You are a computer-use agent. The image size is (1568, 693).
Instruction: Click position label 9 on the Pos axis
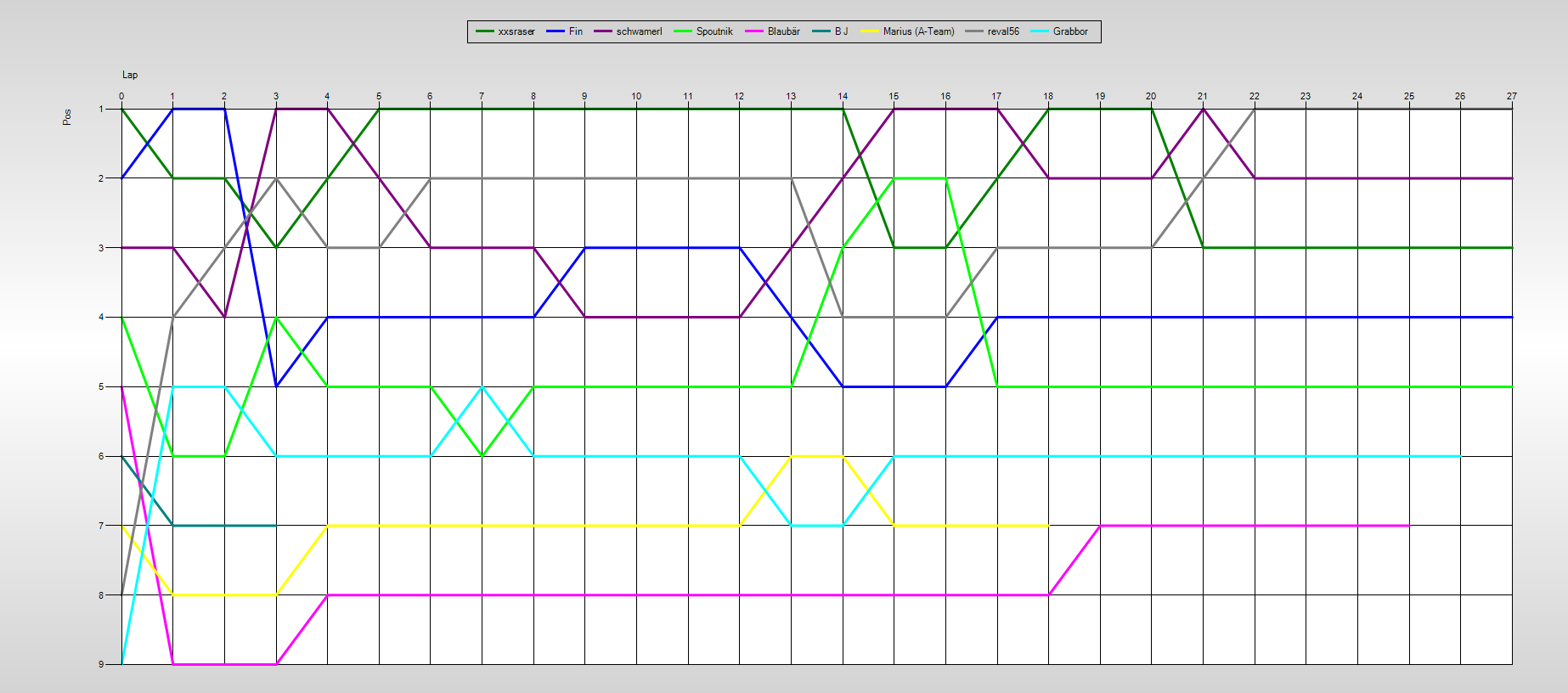click(101, 664)
